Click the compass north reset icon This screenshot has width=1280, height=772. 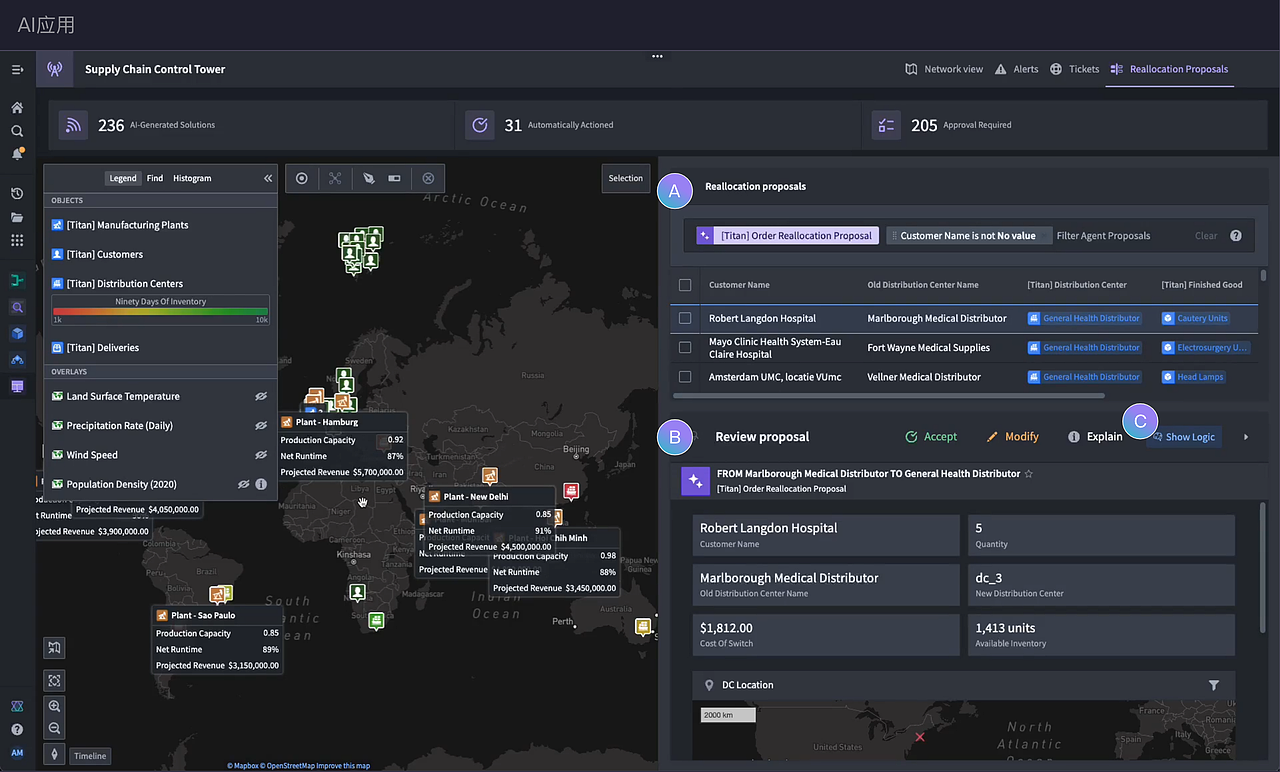click(55, 754)
